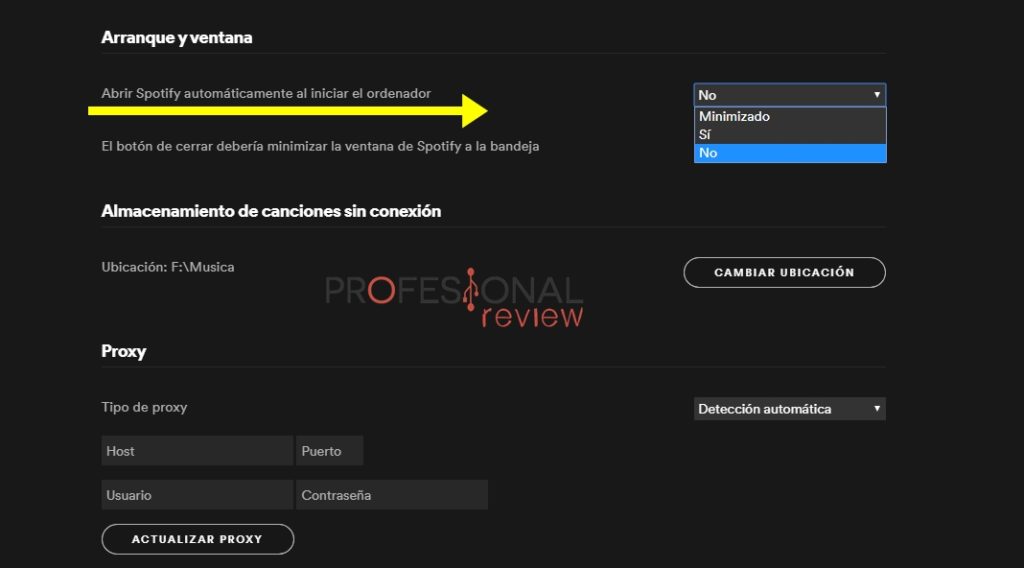Select Minimizado option in the list
The width and height of the screenshot is (1024, 568).
click(x=790, y=116)
